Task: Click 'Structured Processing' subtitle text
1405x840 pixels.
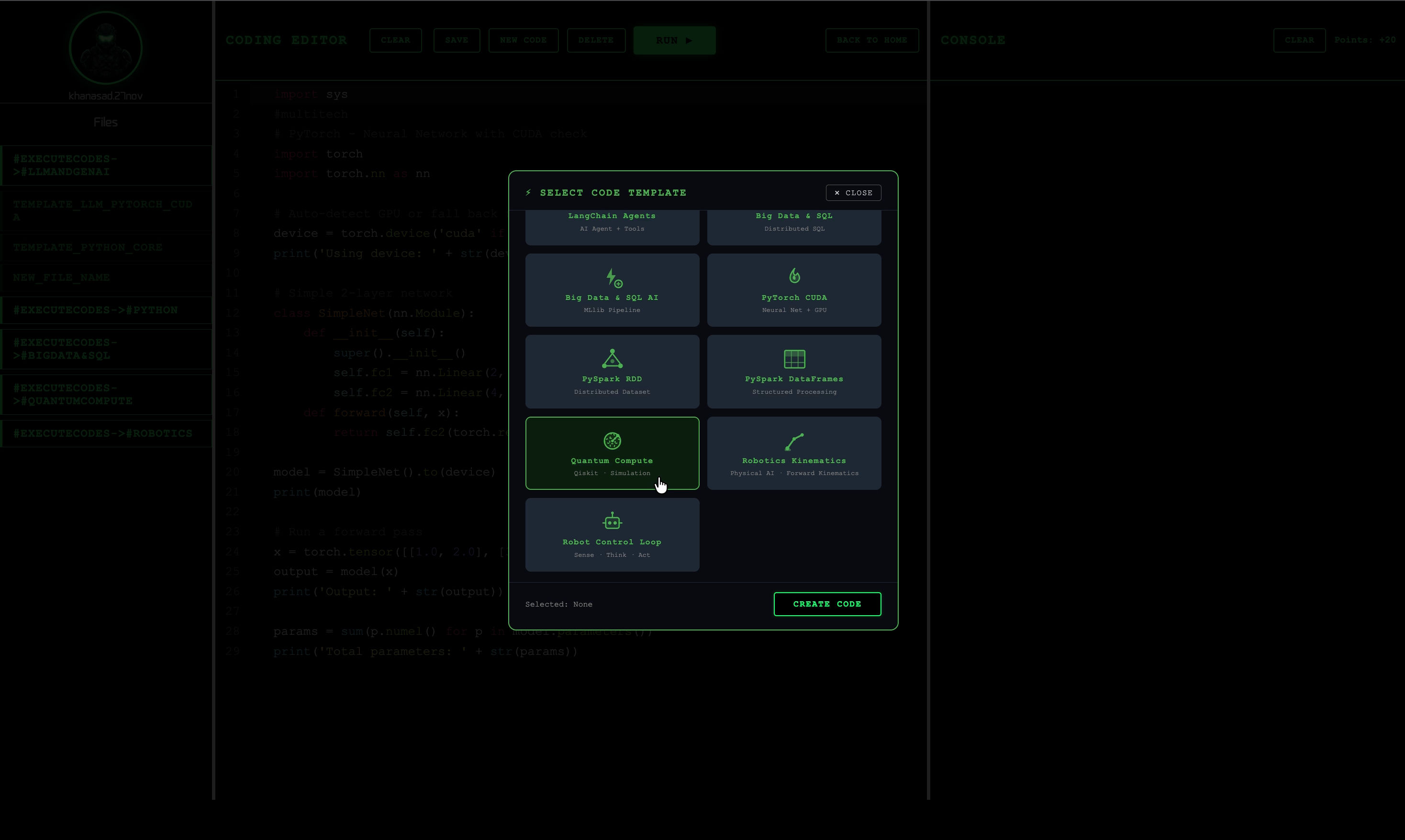Action: click(x=794, y=392)
